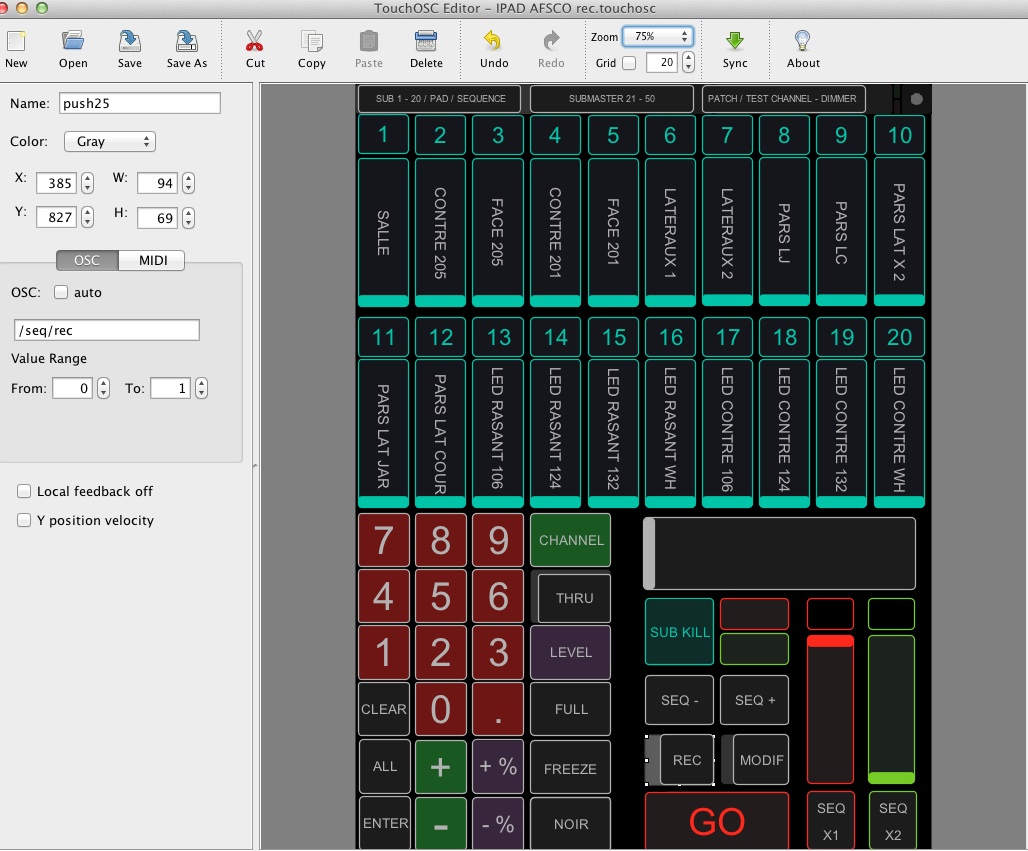The width and height of the screenshot is (1028, 851).
Task: Enable the Grid checkbox
Action: coord(629,63)
